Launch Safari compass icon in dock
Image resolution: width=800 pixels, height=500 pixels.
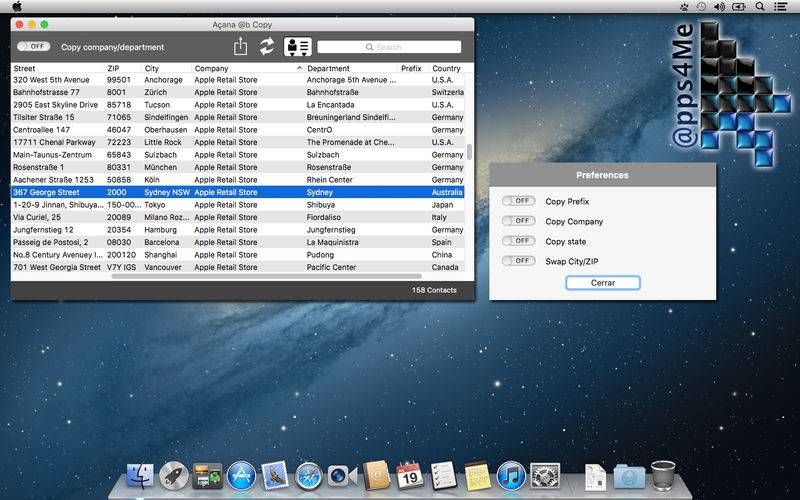click(309, 477)
